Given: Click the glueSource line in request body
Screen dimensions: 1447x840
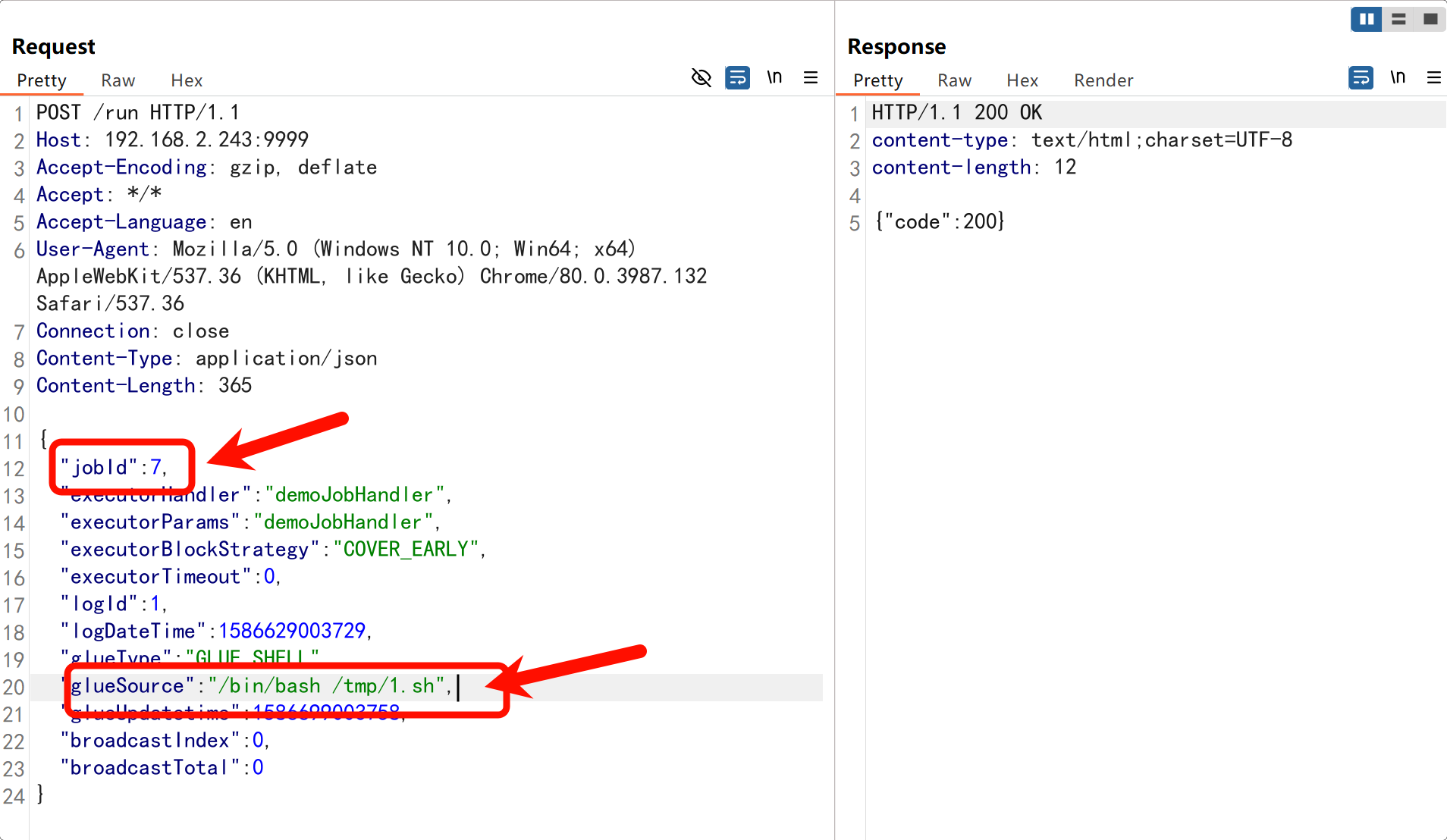Looking at the screenshot, I should pos(258,686).
